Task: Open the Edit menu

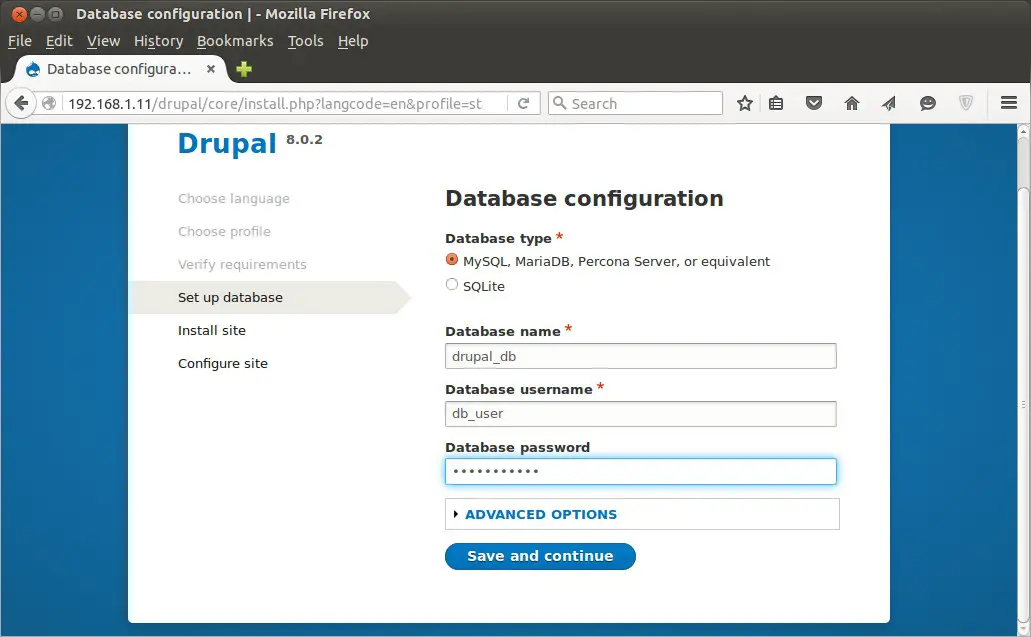Action: coord(59,41)
